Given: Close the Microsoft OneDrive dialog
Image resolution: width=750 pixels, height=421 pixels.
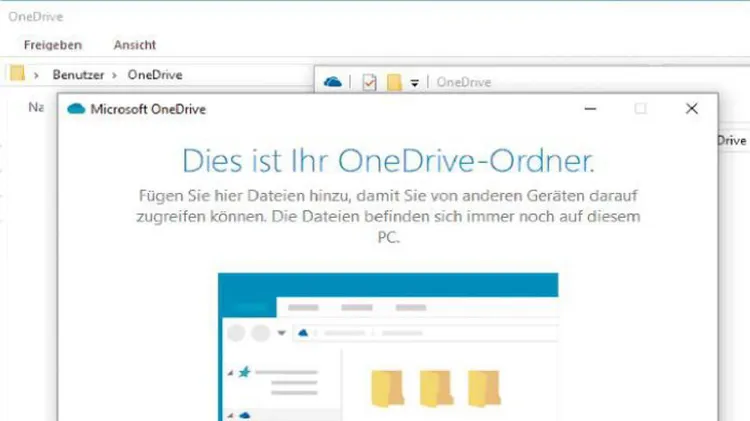Looking at the screenshot, I should (x=692, y=109).
